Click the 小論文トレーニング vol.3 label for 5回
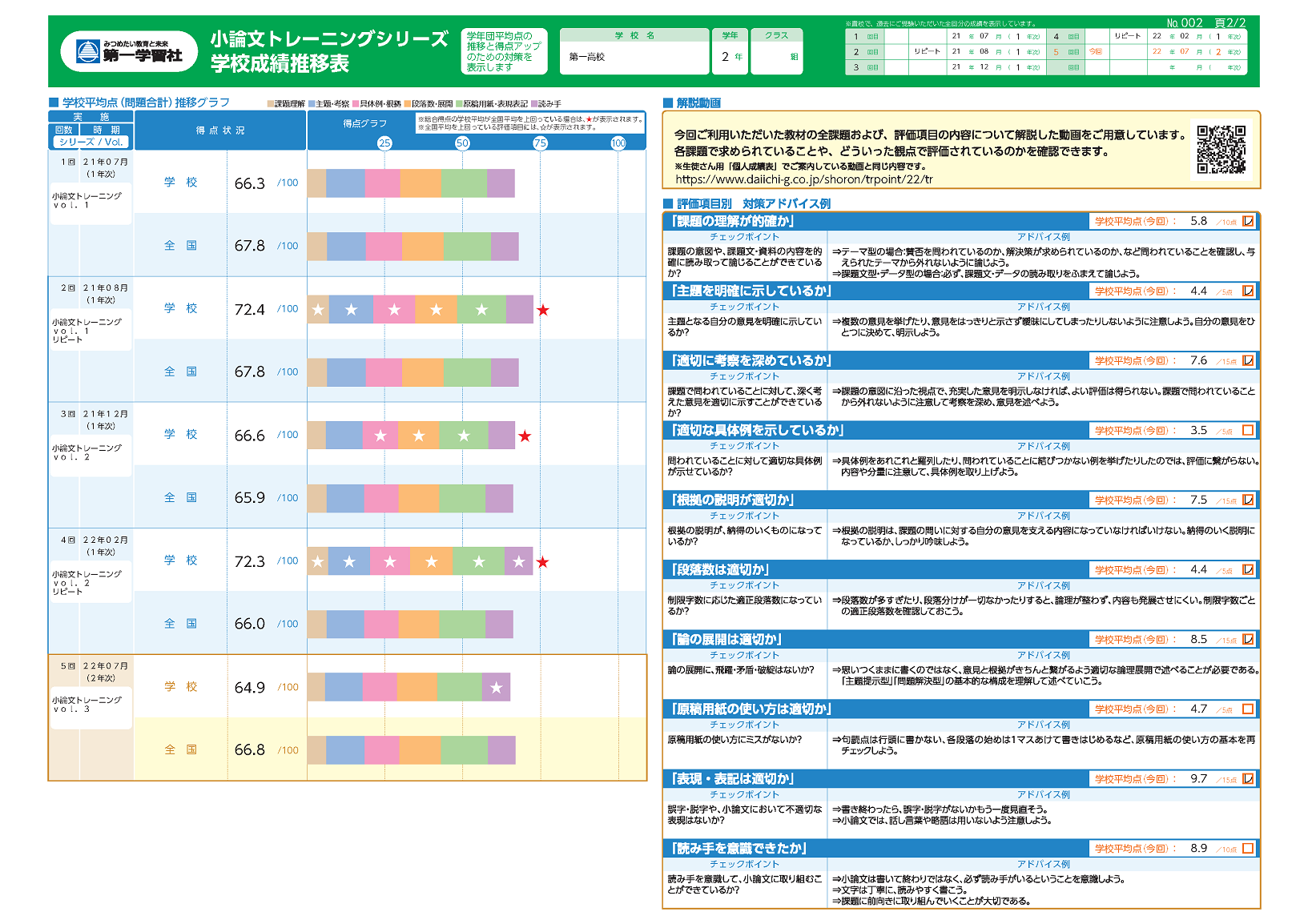 [87, 705]
